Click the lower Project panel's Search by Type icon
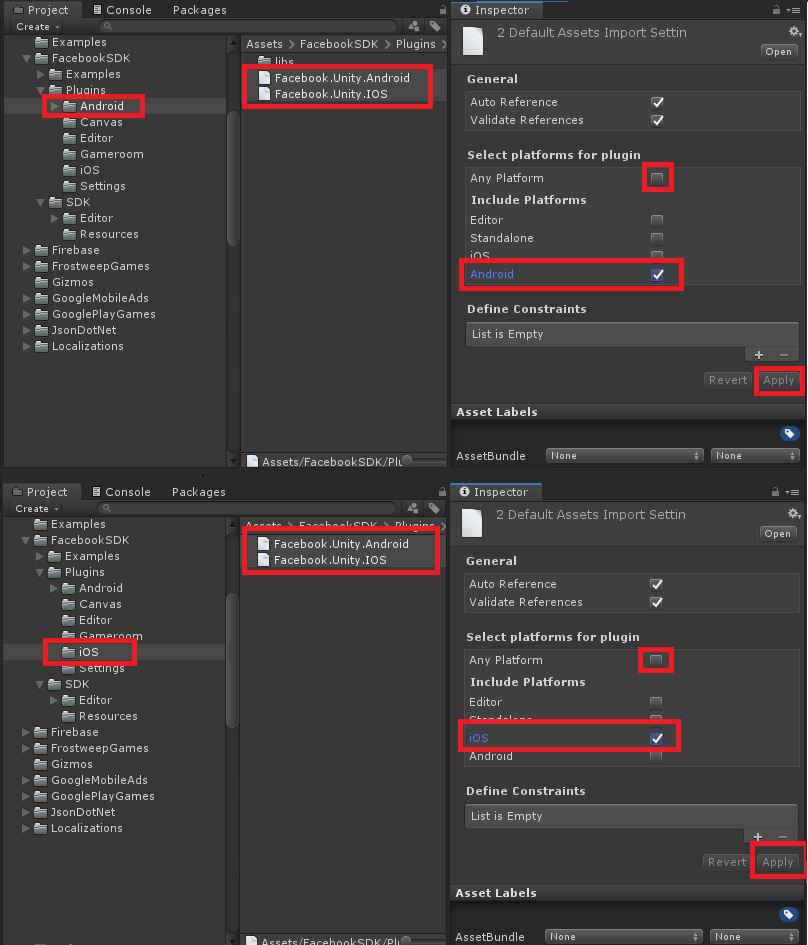 (413, 508)
